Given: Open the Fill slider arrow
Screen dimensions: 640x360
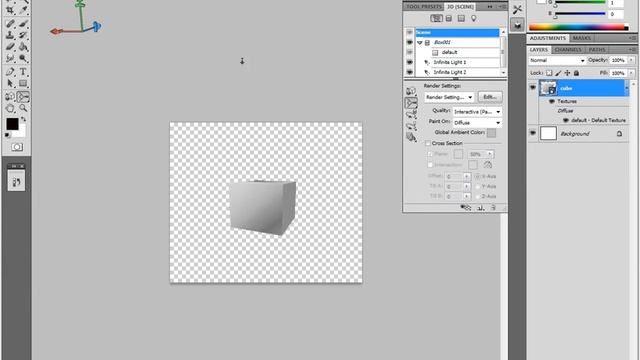Looking at the screenshot, I should pyautogui.click(x=631, y=73).
